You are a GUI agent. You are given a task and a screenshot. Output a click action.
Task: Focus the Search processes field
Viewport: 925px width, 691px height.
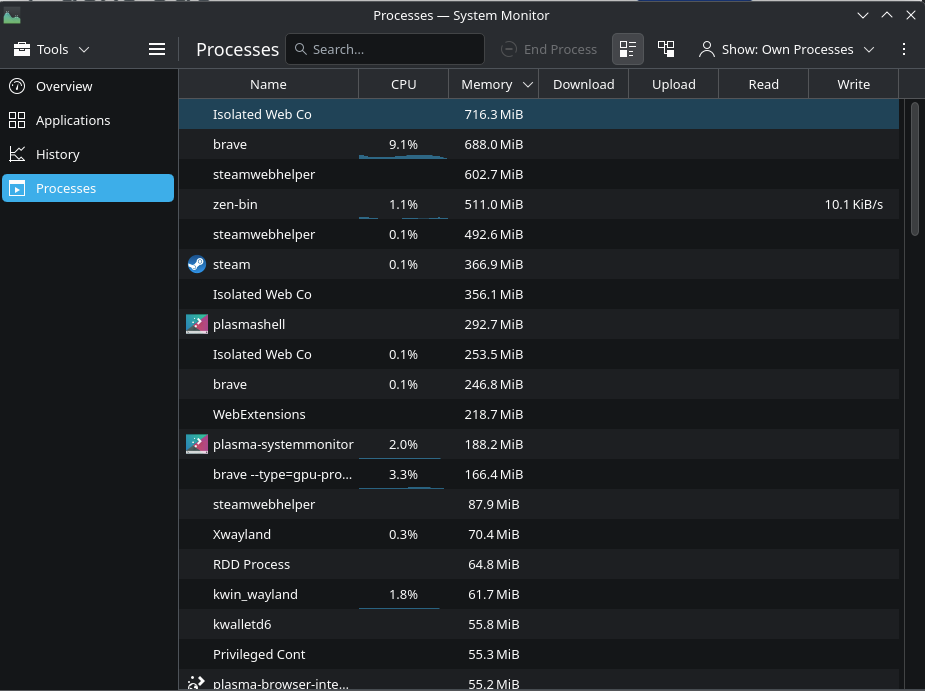[x=385, y=49]
